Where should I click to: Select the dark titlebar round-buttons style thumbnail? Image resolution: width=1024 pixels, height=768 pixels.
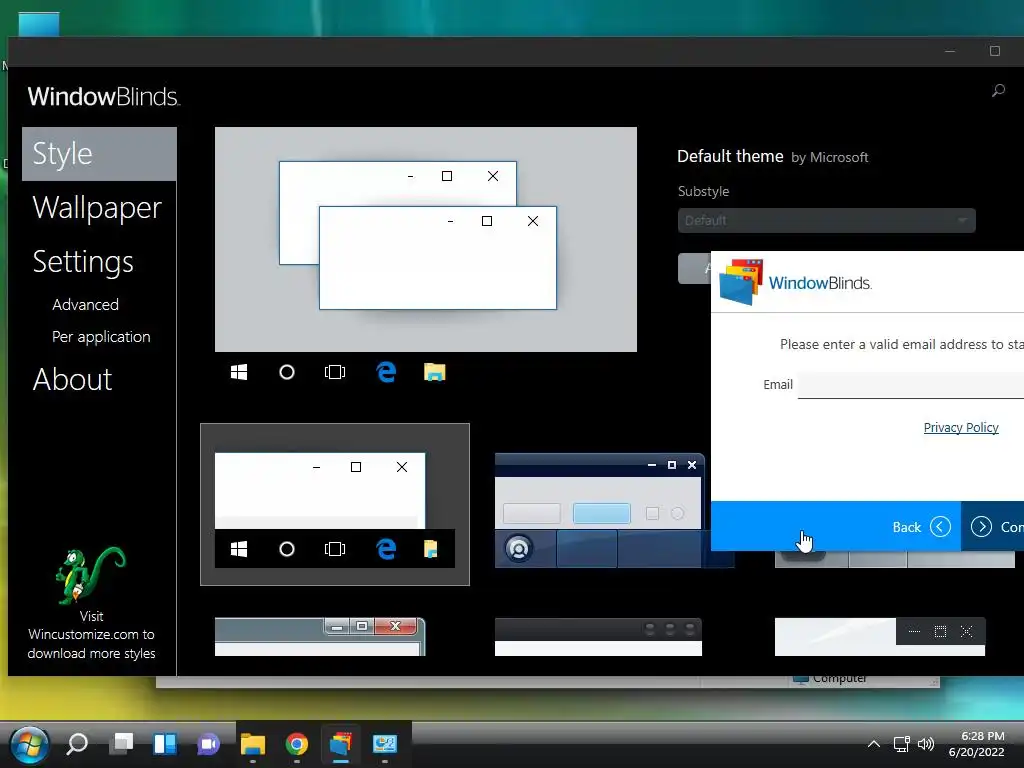(x=598, y=637)
